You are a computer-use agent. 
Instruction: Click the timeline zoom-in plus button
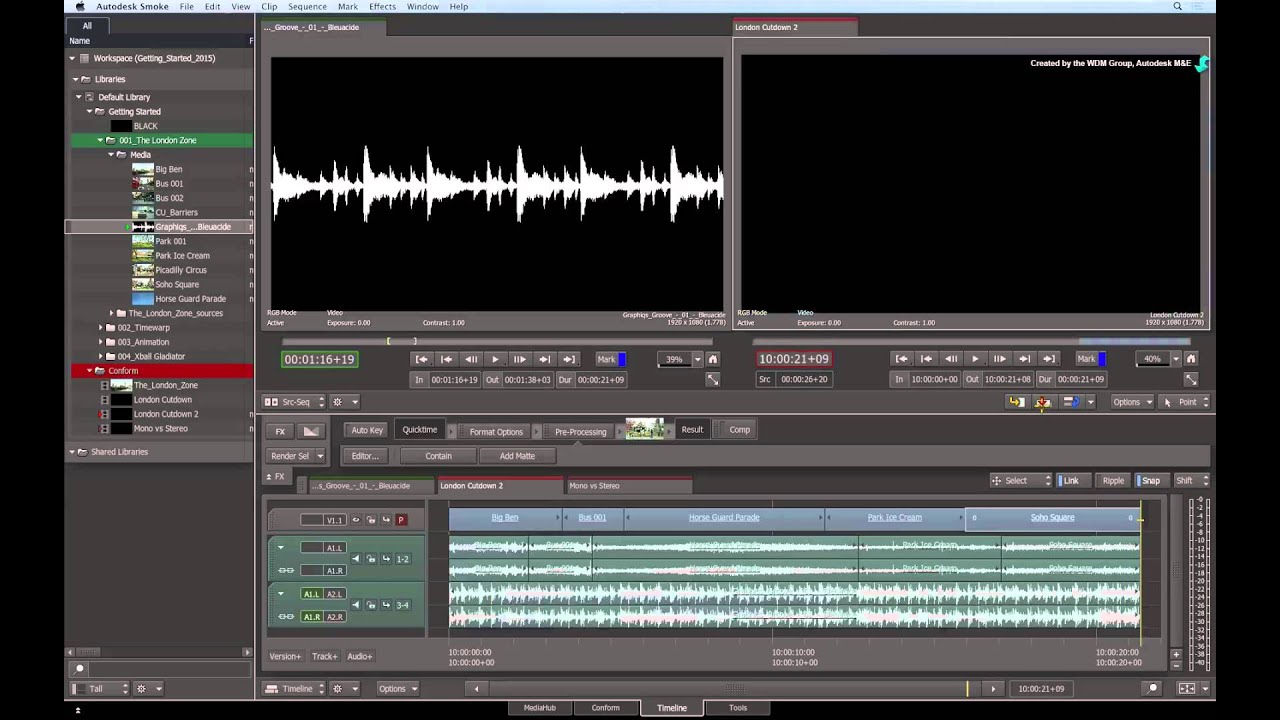click(1176, 654)
